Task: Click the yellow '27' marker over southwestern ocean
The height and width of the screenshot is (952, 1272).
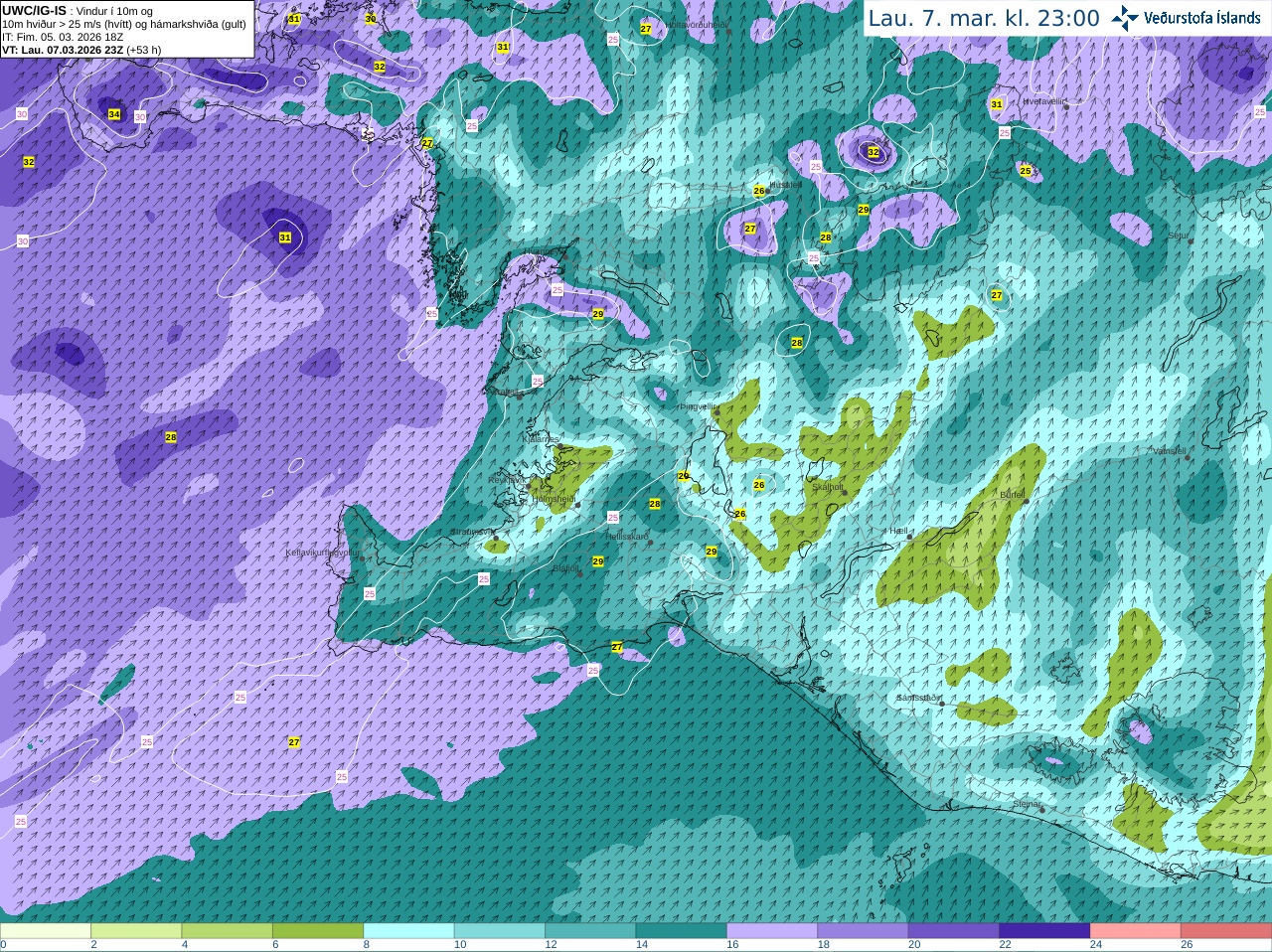Action: (294, 742)
